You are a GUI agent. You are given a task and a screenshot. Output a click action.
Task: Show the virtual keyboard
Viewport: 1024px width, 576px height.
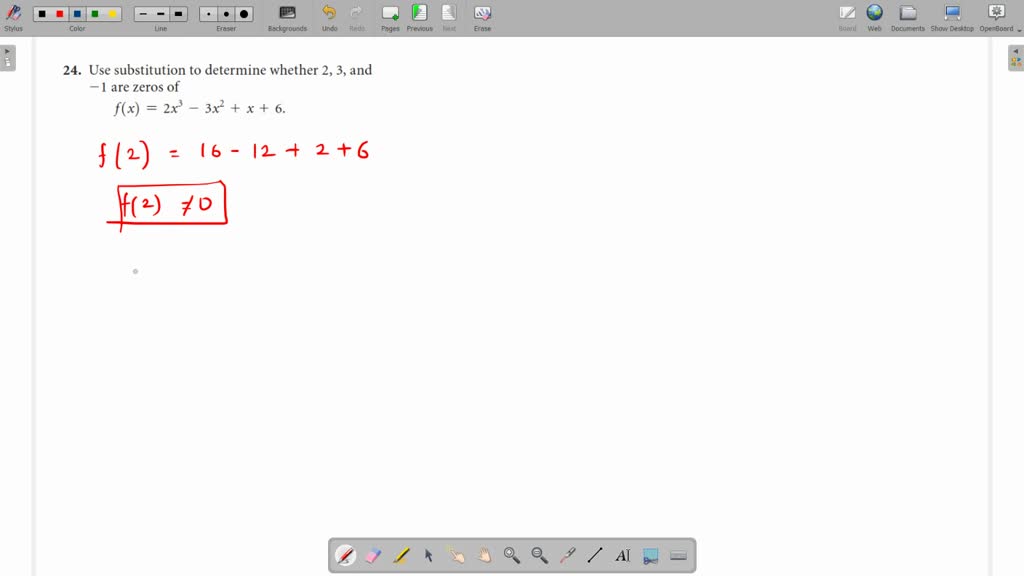[679, 555]
